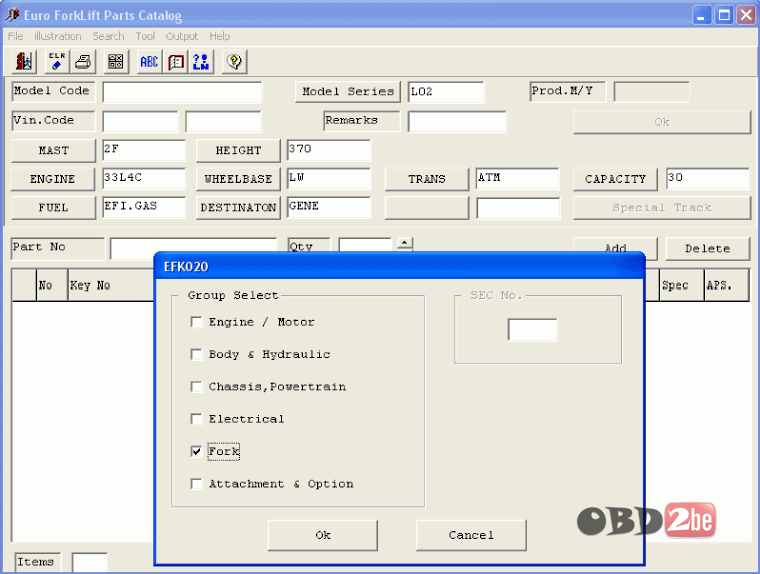Click the Key No column header
This screenshot has width=760, height=574.
pos(111,286)
